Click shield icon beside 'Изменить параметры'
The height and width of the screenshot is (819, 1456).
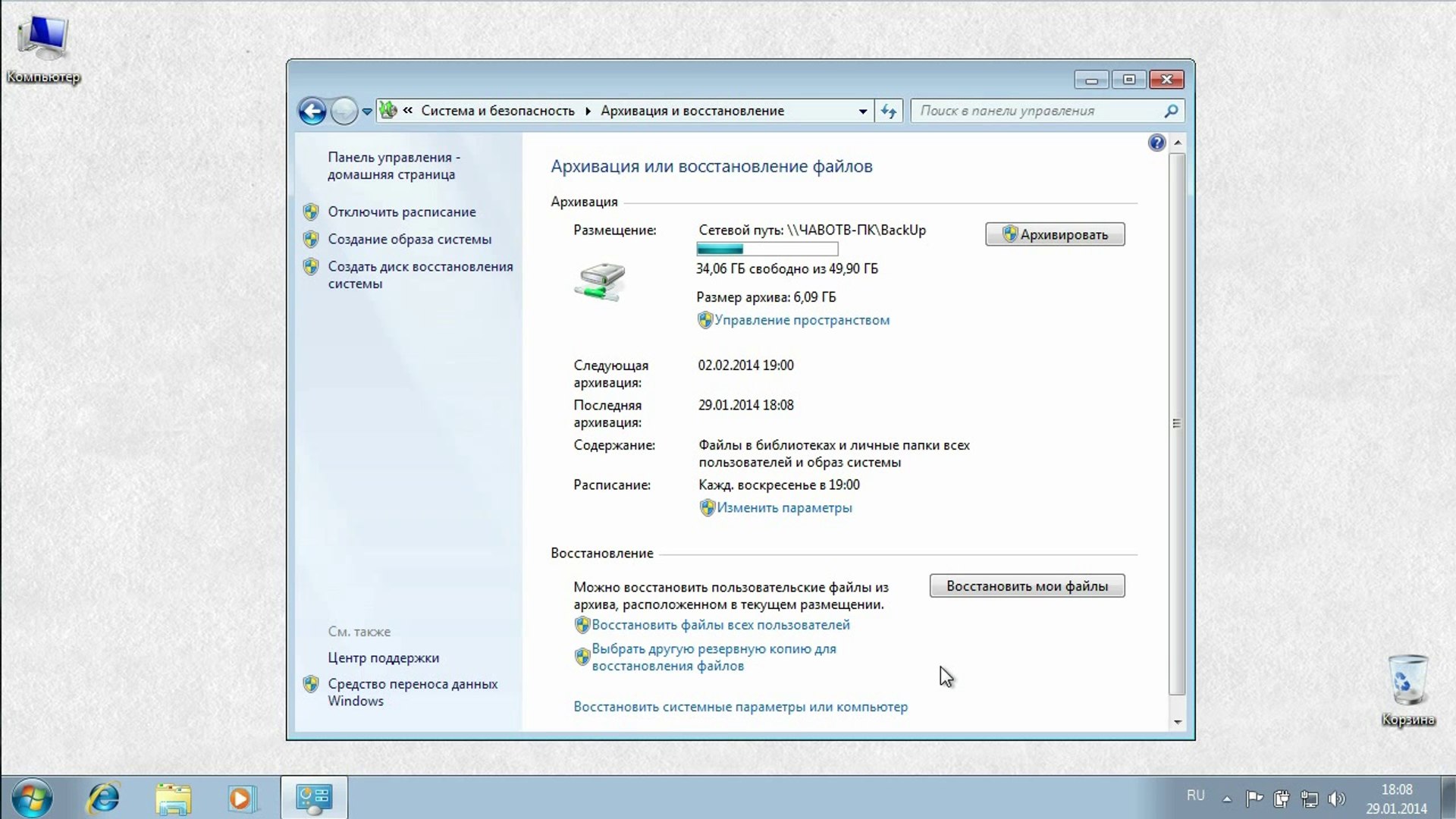[708, 507]
